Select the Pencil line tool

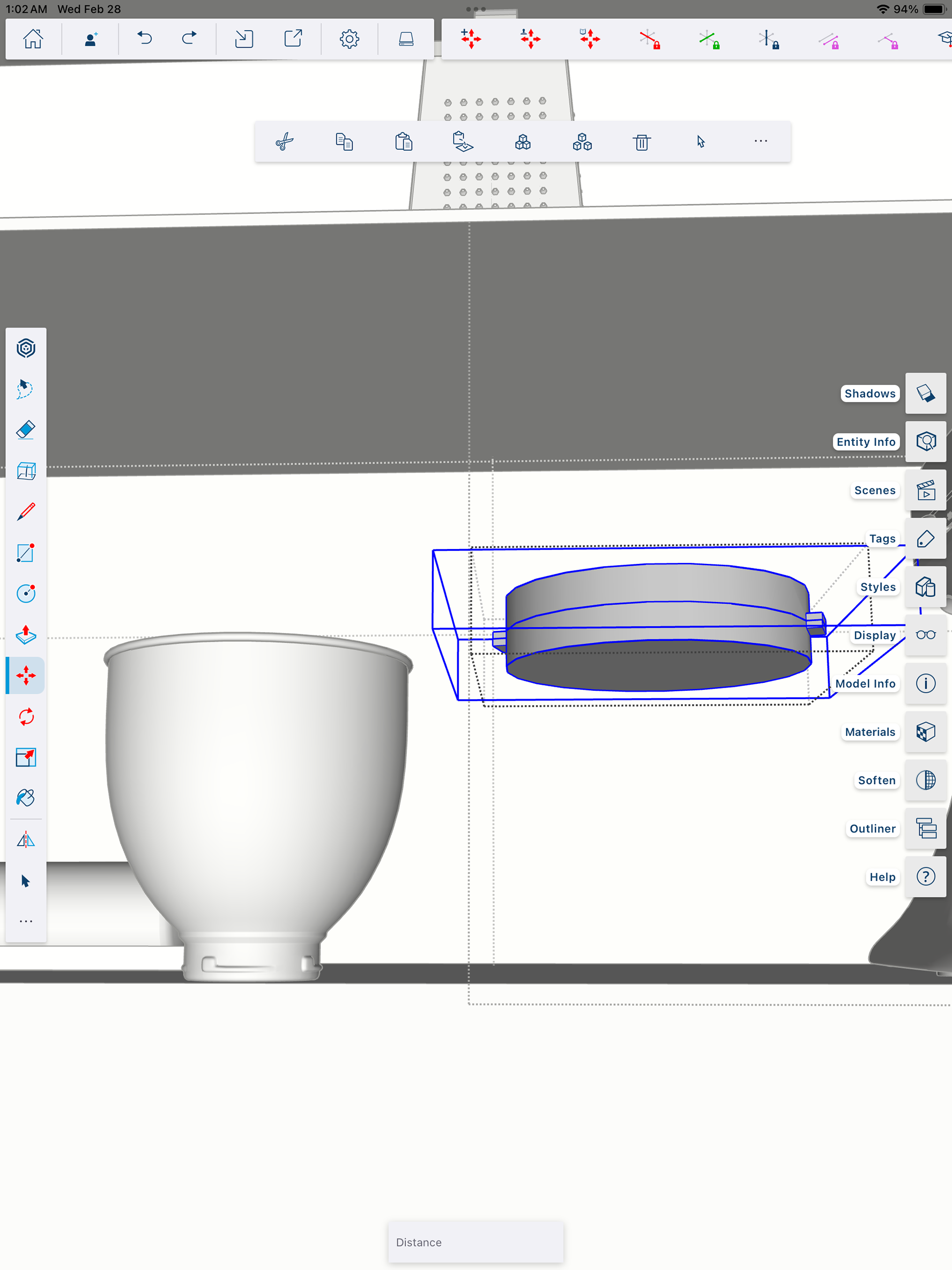[26, 512]
